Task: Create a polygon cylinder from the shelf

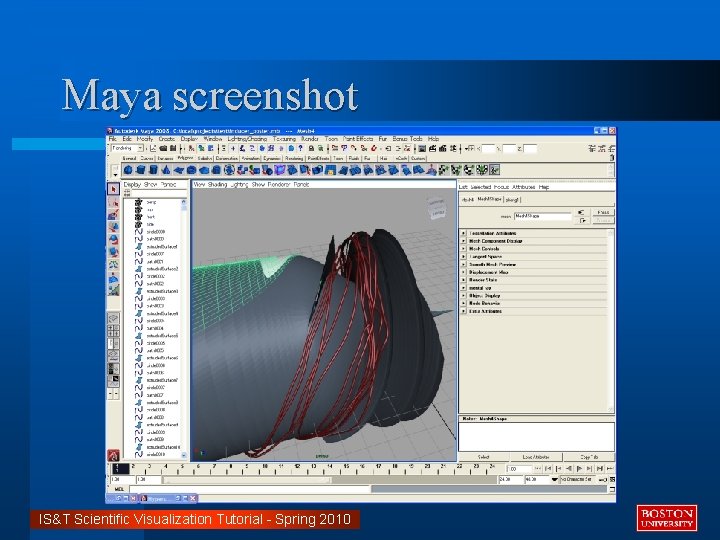Action: point(153,170)
